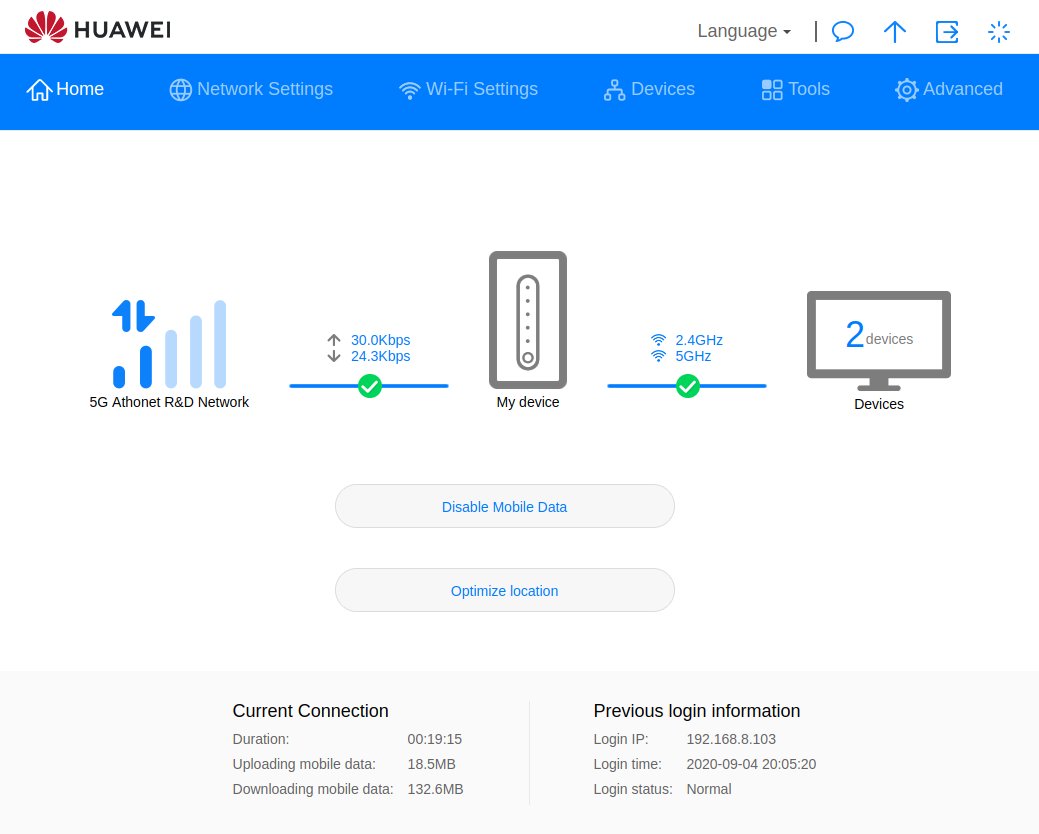Click the 24.3Kbps download speed

point(380,356)
